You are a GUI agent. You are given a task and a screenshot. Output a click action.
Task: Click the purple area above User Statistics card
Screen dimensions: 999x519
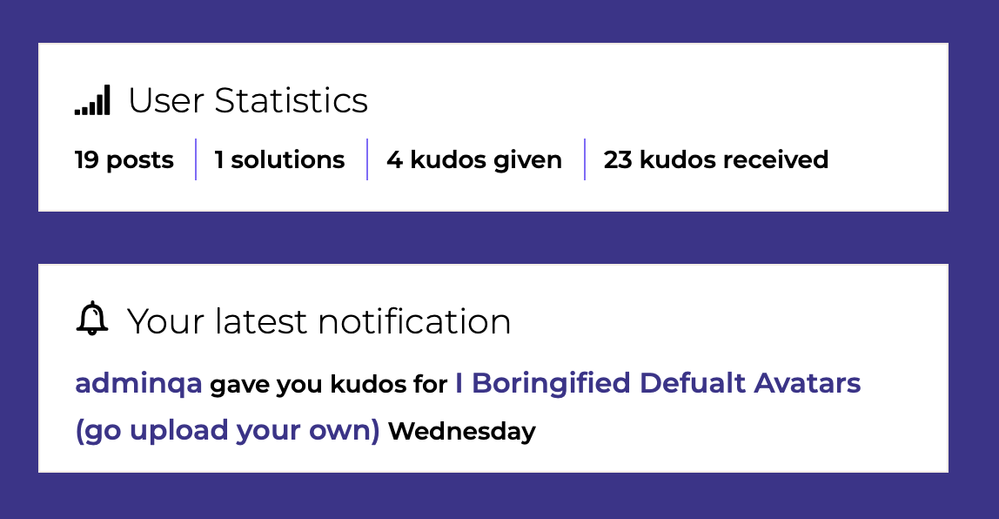pyautogui.click(x=493, y=21)
